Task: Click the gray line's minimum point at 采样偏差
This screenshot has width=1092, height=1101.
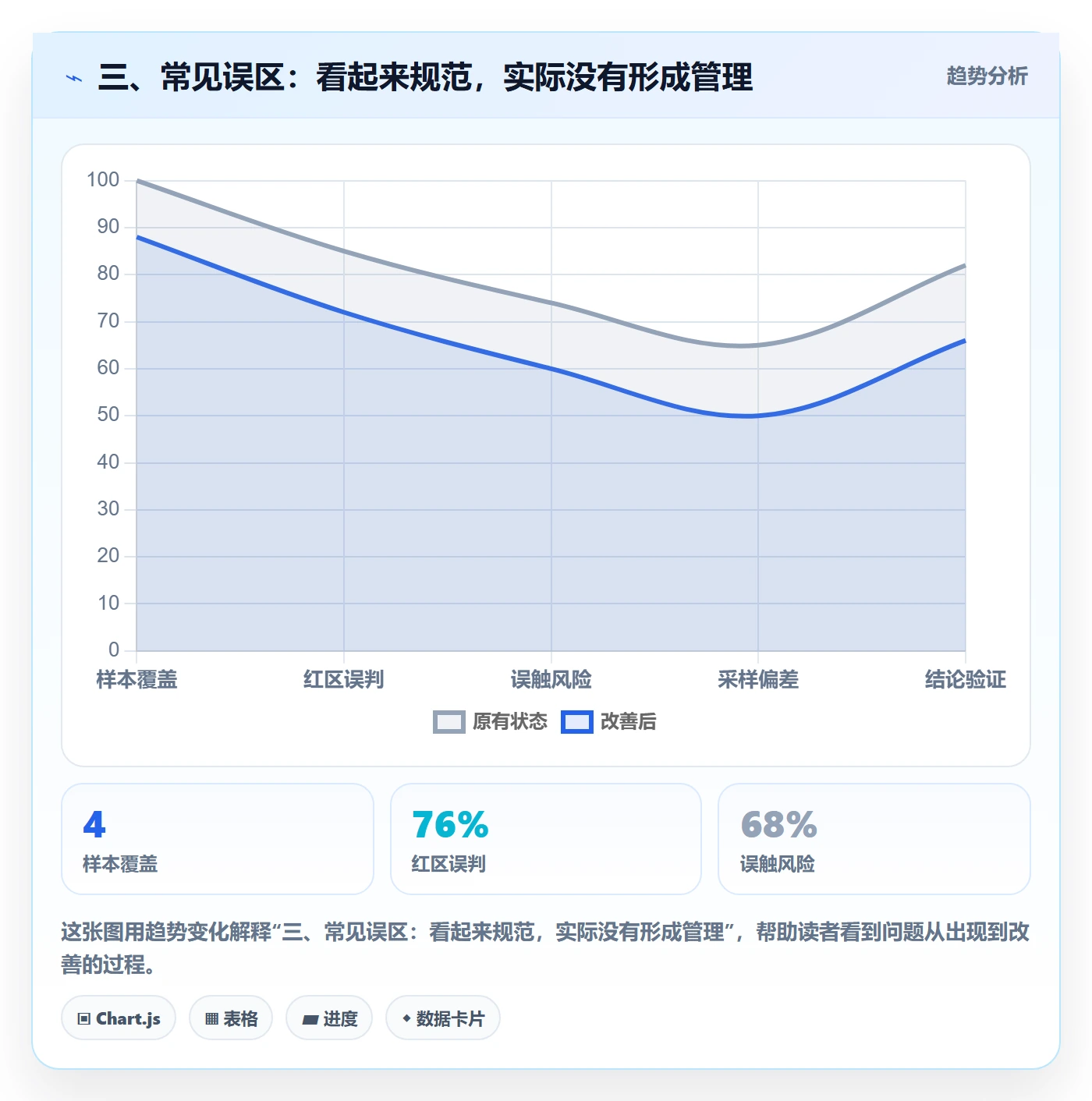Action: pyautogui.click(x=758, y=345)
